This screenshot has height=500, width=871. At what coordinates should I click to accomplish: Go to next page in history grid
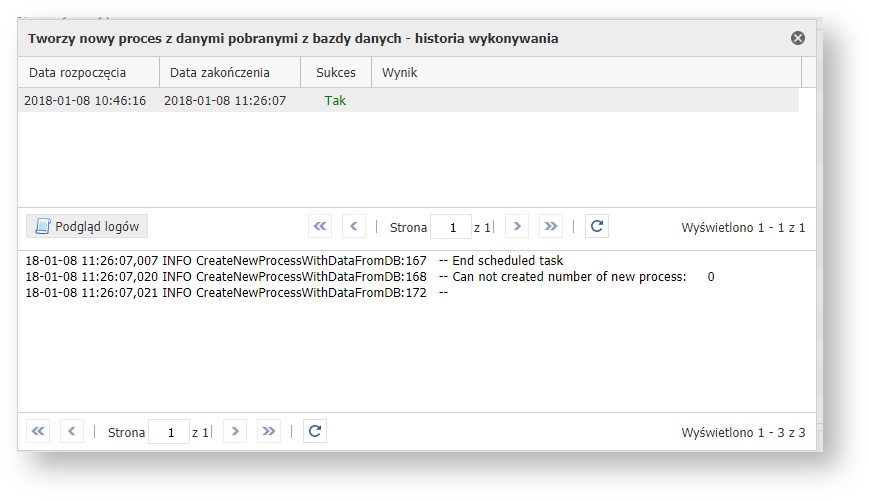point(517,226)
